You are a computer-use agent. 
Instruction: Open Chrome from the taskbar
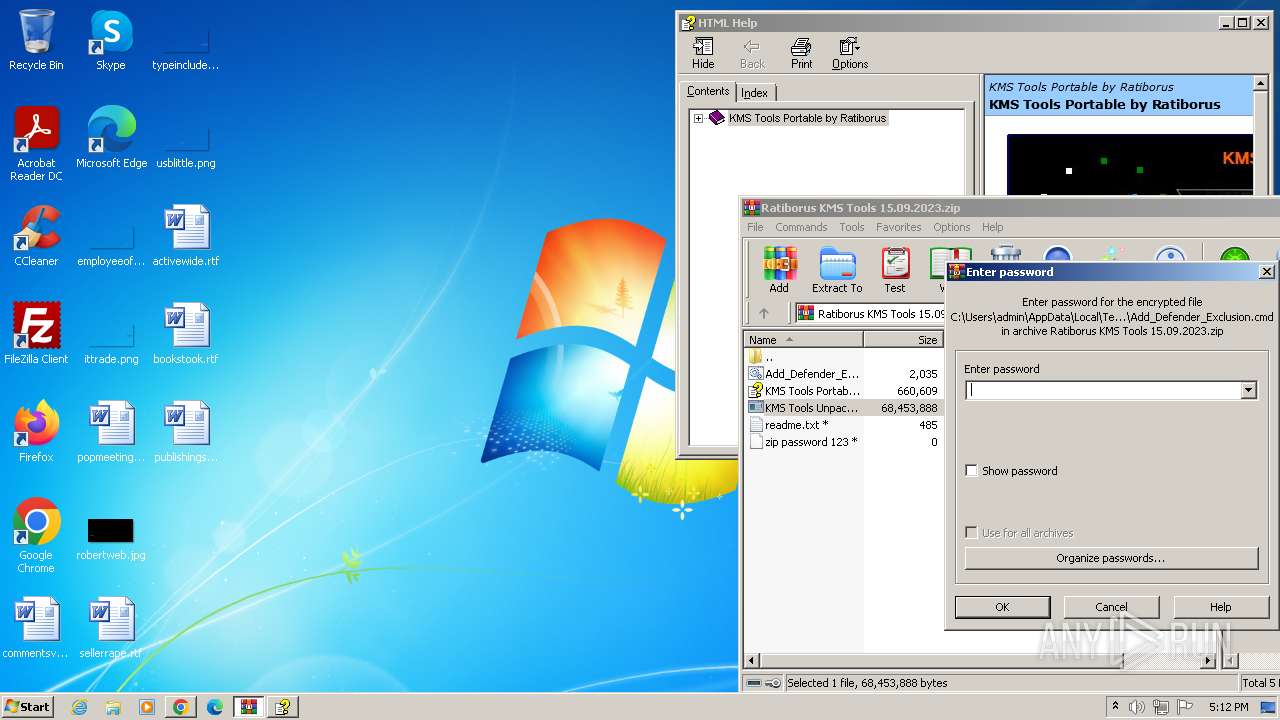(x=181, y=707)
